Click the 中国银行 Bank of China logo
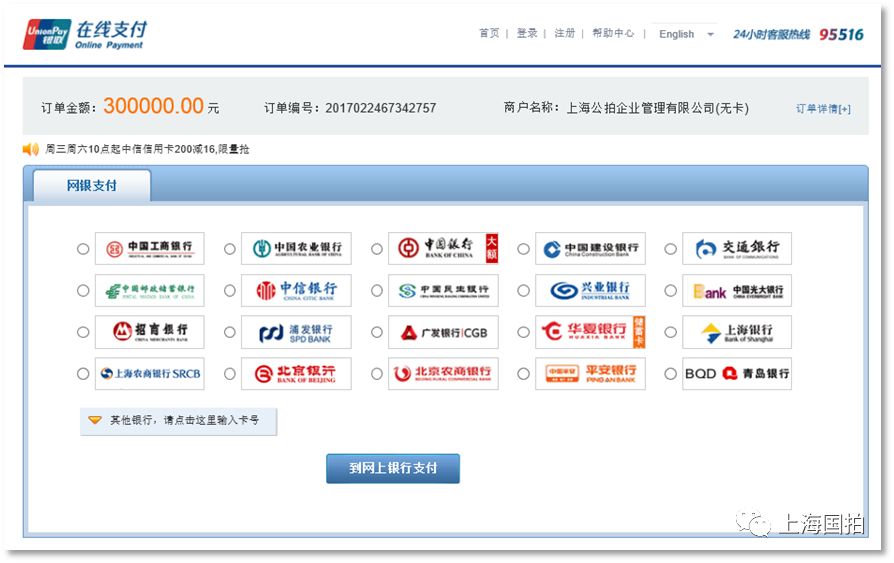This screenshot has width=894, height=563. click(443, 249)
